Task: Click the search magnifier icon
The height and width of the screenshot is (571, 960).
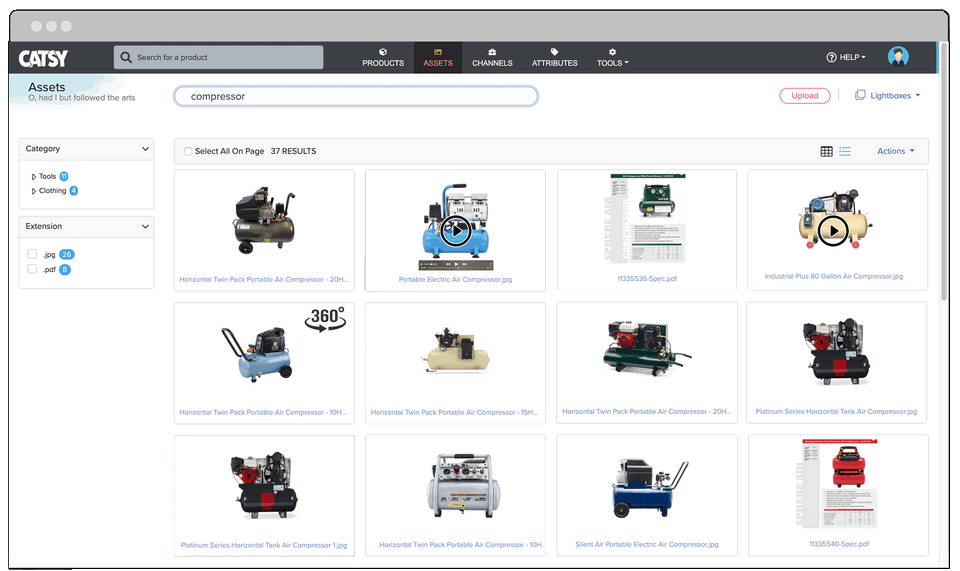Action: tap(126, 58)
